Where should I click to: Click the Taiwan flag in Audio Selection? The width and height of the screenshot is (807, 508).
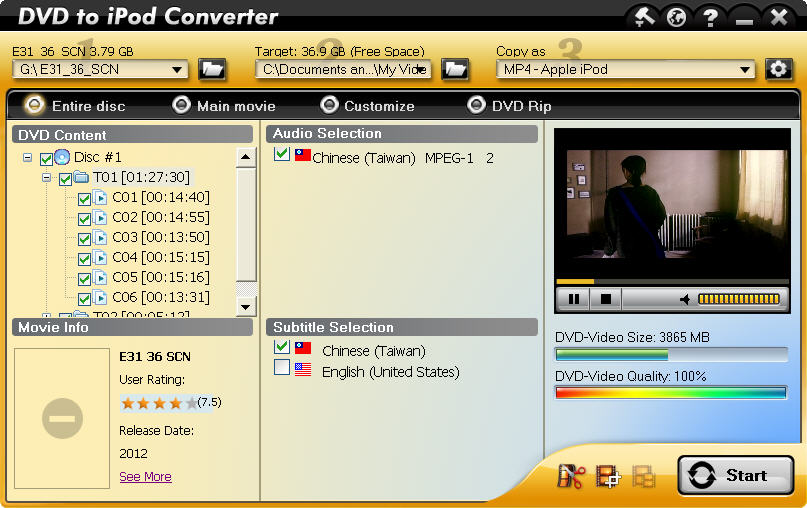(x=303, y=154)
